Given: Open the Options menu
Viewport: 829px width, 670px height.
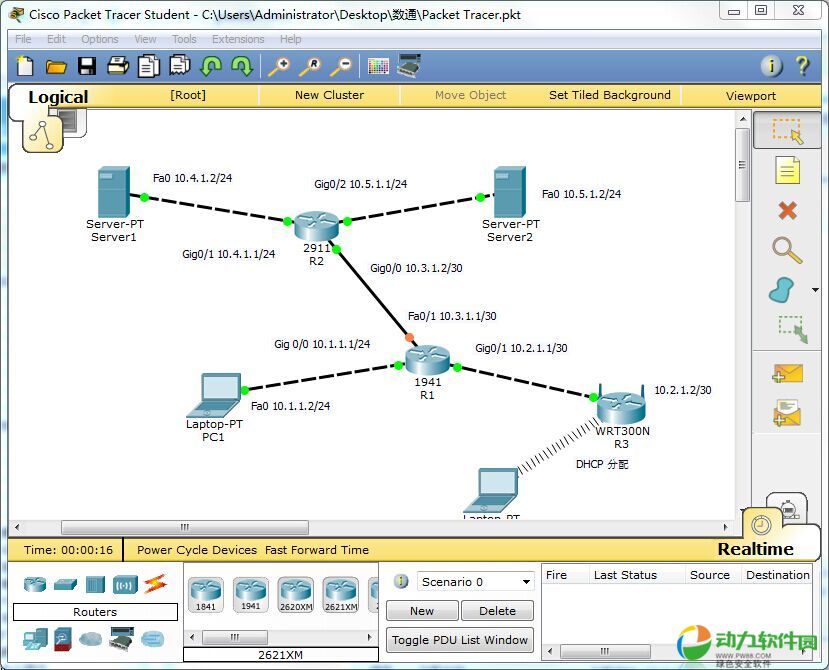Looking at the screenshot, I should point(100,39).
